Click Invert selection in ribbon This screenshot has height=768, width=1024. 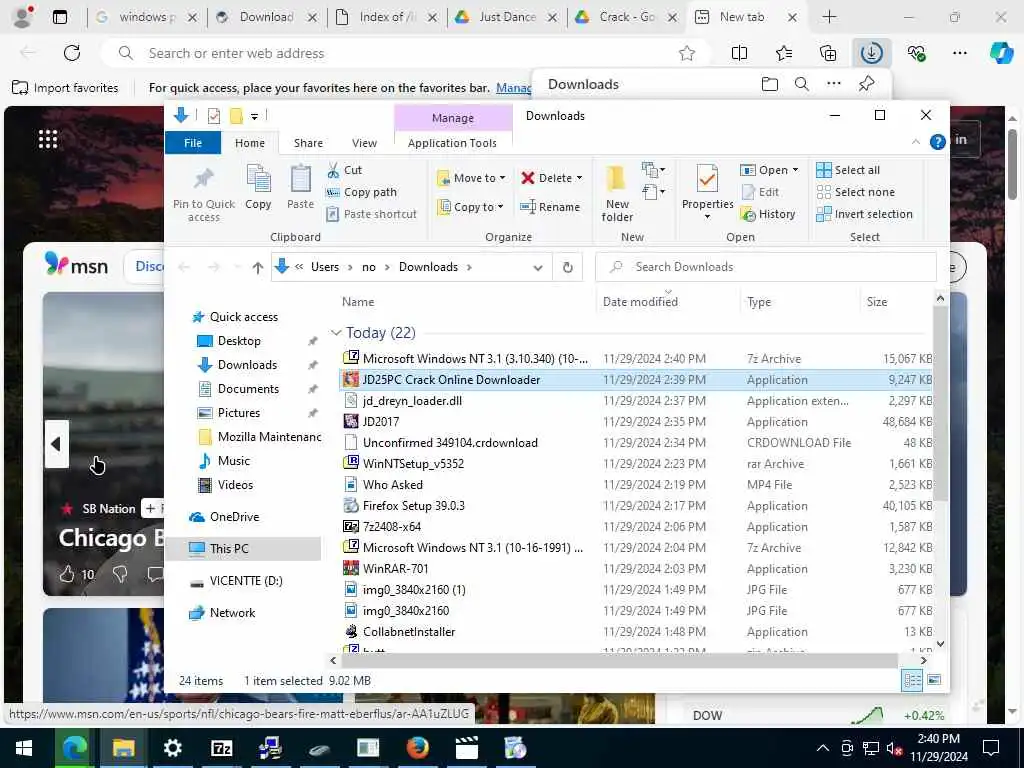[864, 214]
